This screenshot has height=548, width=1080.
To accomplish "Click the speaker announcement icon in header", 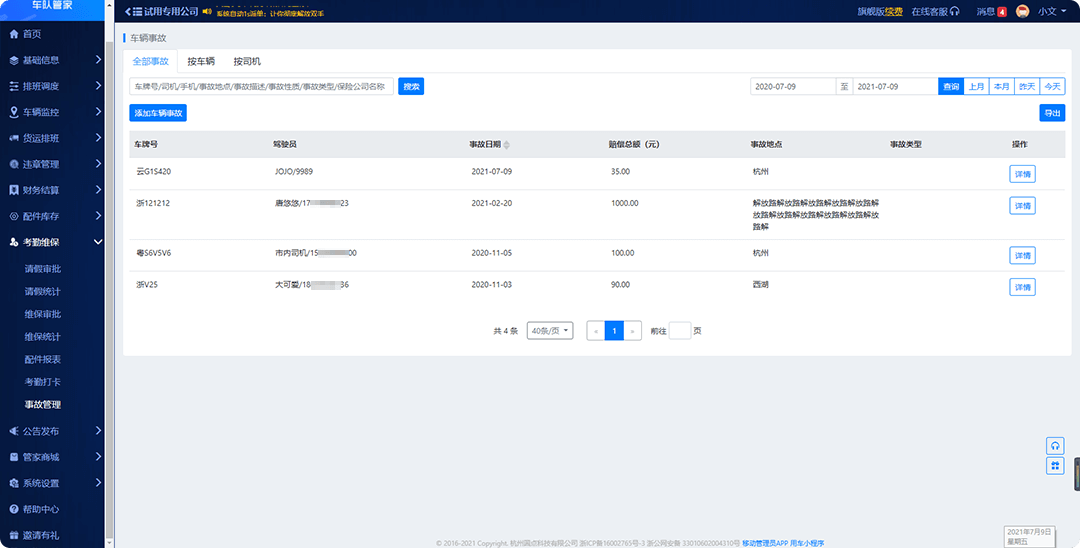I will [207, 11].
